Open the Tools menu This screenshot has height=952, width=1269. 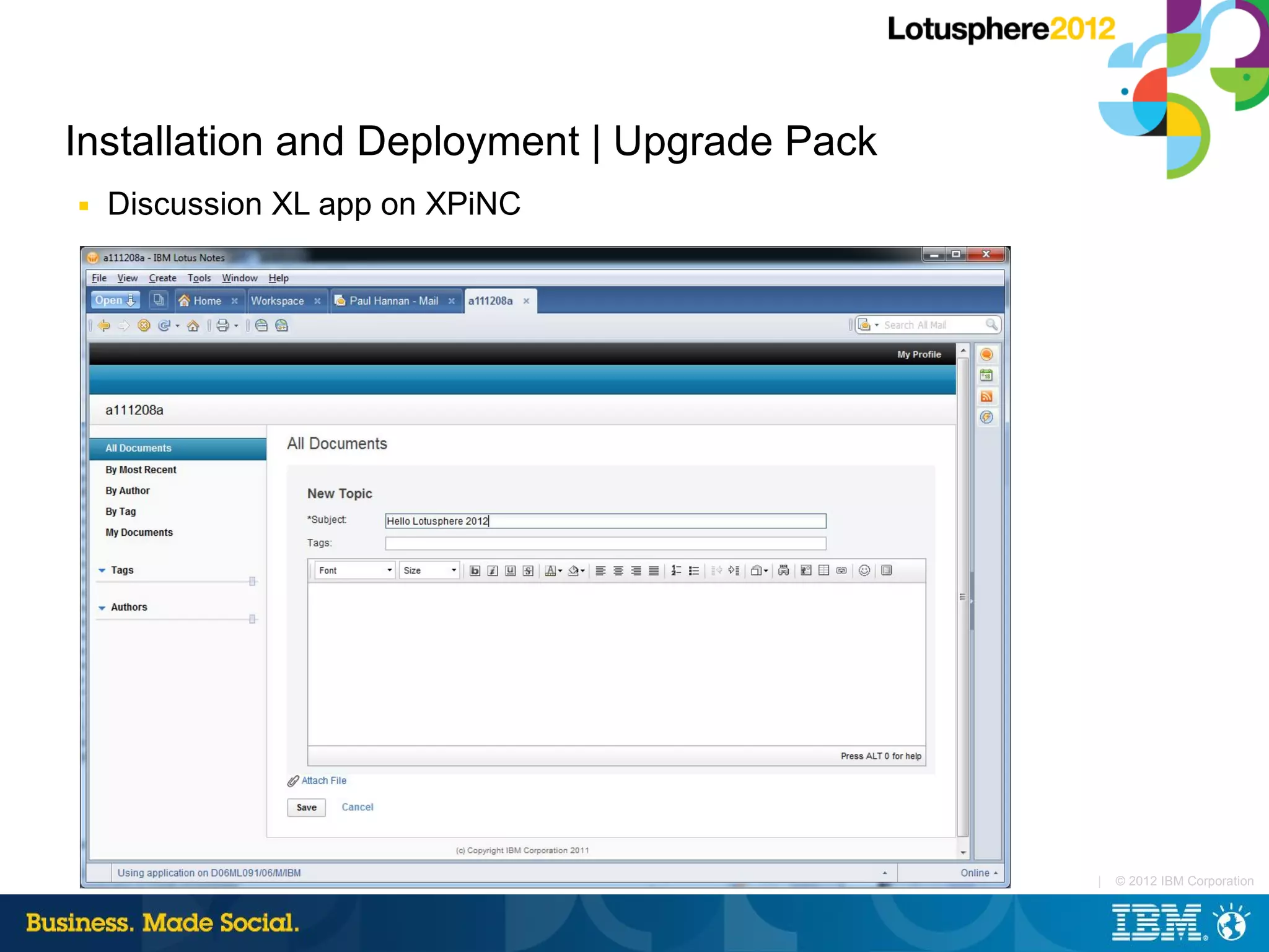tap(199, 278)
